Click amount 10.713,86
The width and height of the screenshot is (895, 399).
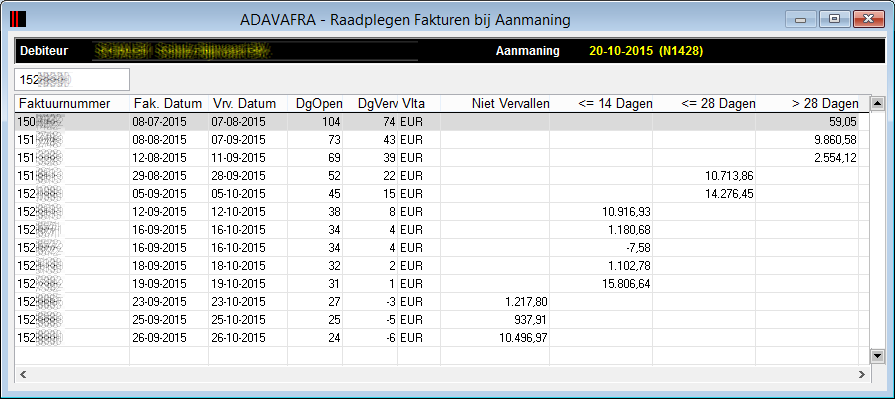pyautogui.click(x=729, y=176)
